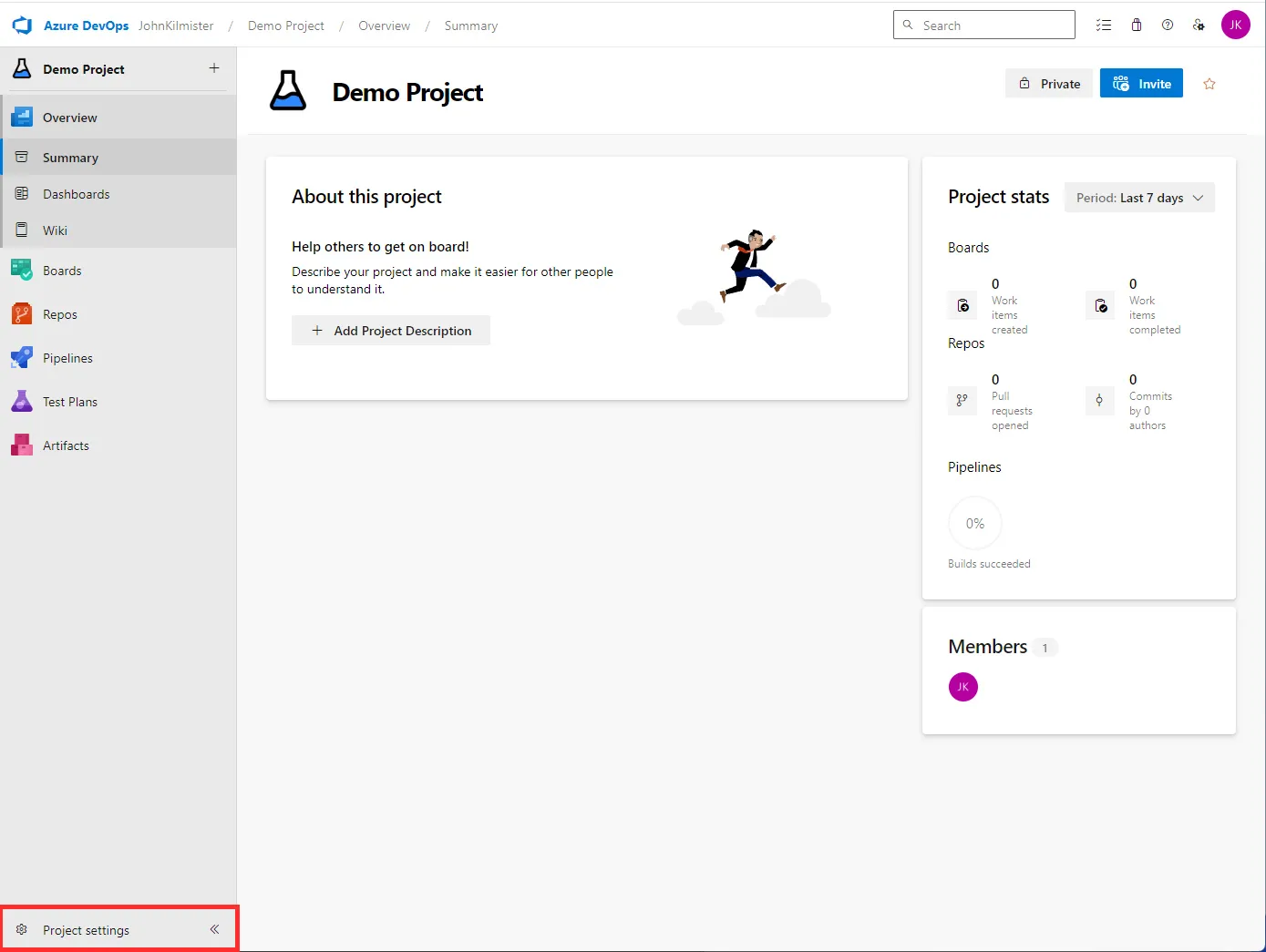Click the Work items completed icon
The width and height of the screenshot is (1266, 952).
[x=1100, y=305]
